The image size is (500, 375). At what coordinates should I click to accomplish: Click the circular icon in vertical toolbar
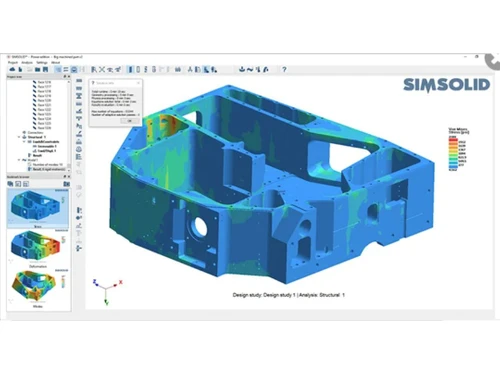tap(79, 149)
